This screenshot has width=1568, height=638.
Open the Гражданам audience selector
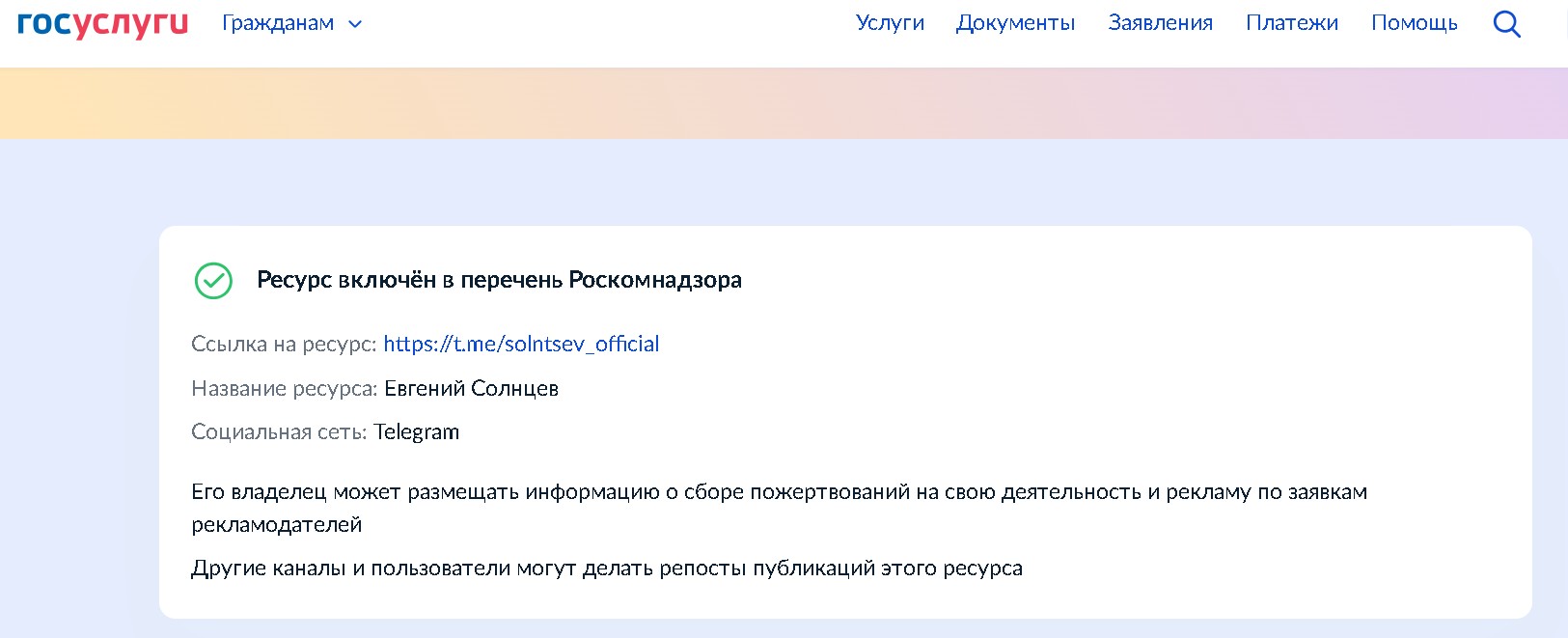coord(291,23)
